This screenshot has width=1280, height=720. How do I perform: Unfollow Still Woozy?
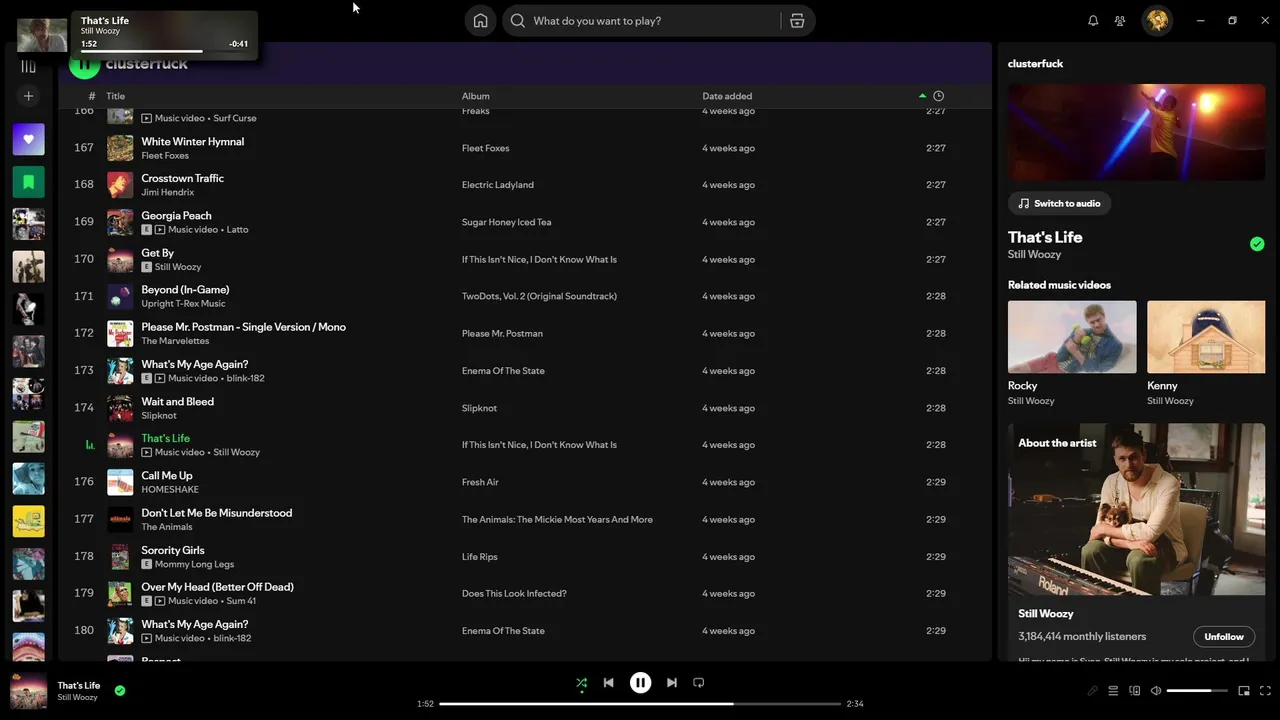click(x=1224, y=637)
